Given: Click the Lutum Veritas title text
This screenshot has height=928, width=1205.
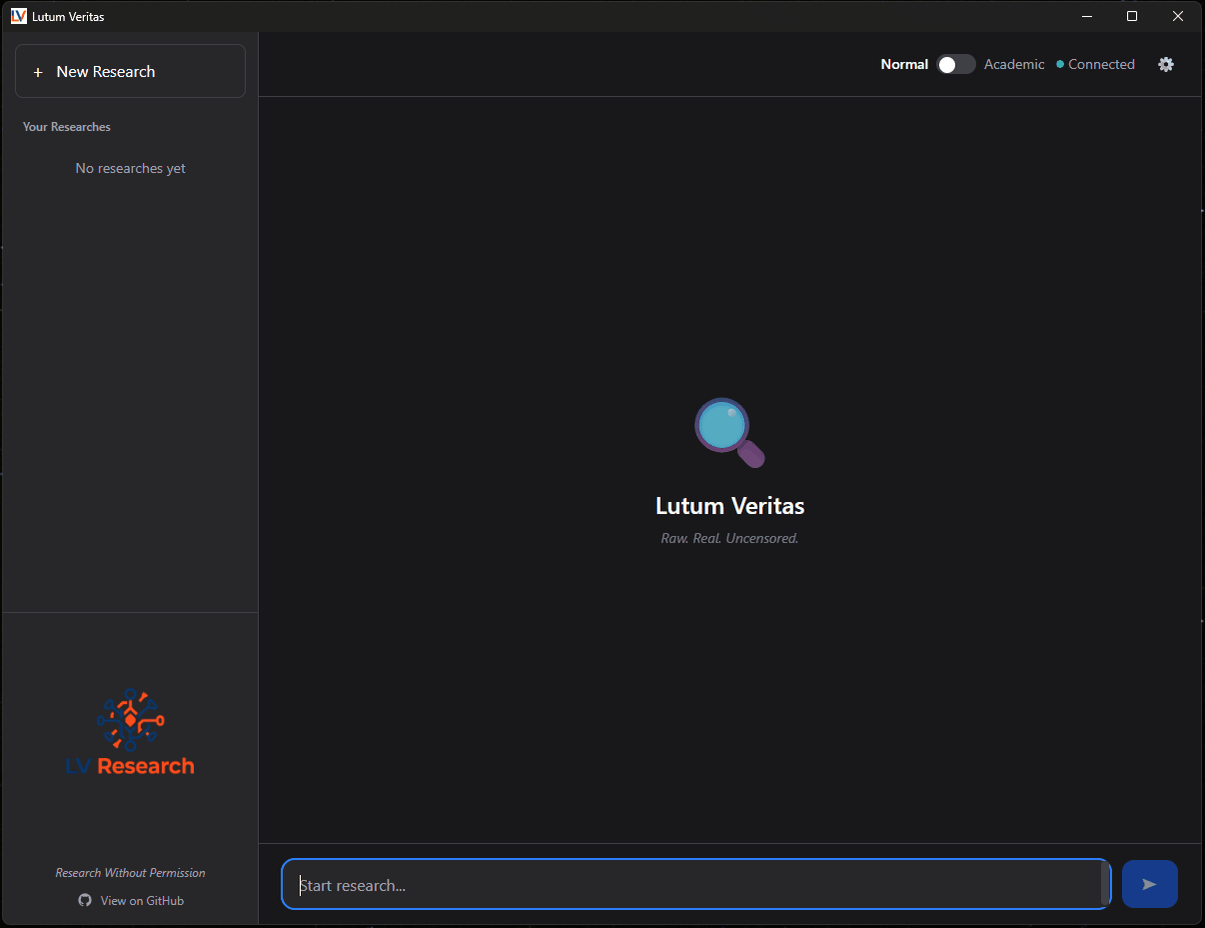Looking at the screenshot, I should point(729,505).
